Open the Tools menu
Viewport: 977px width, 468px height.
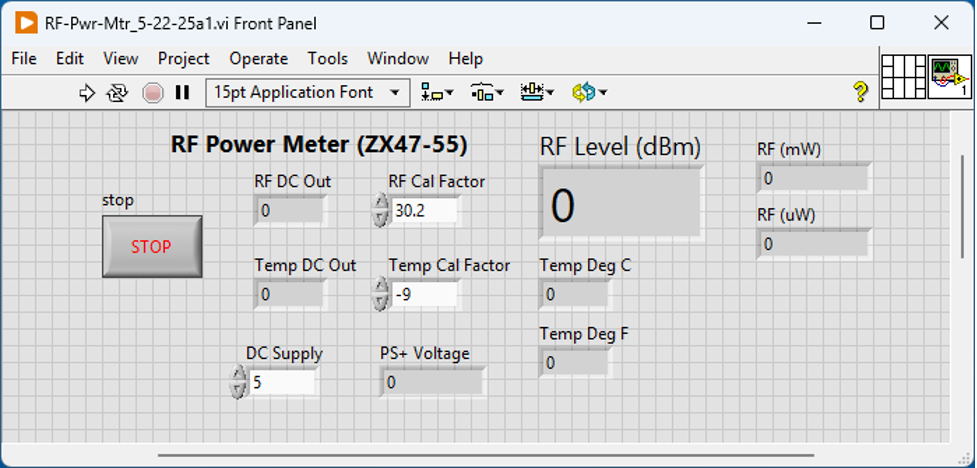click(328, 59)
